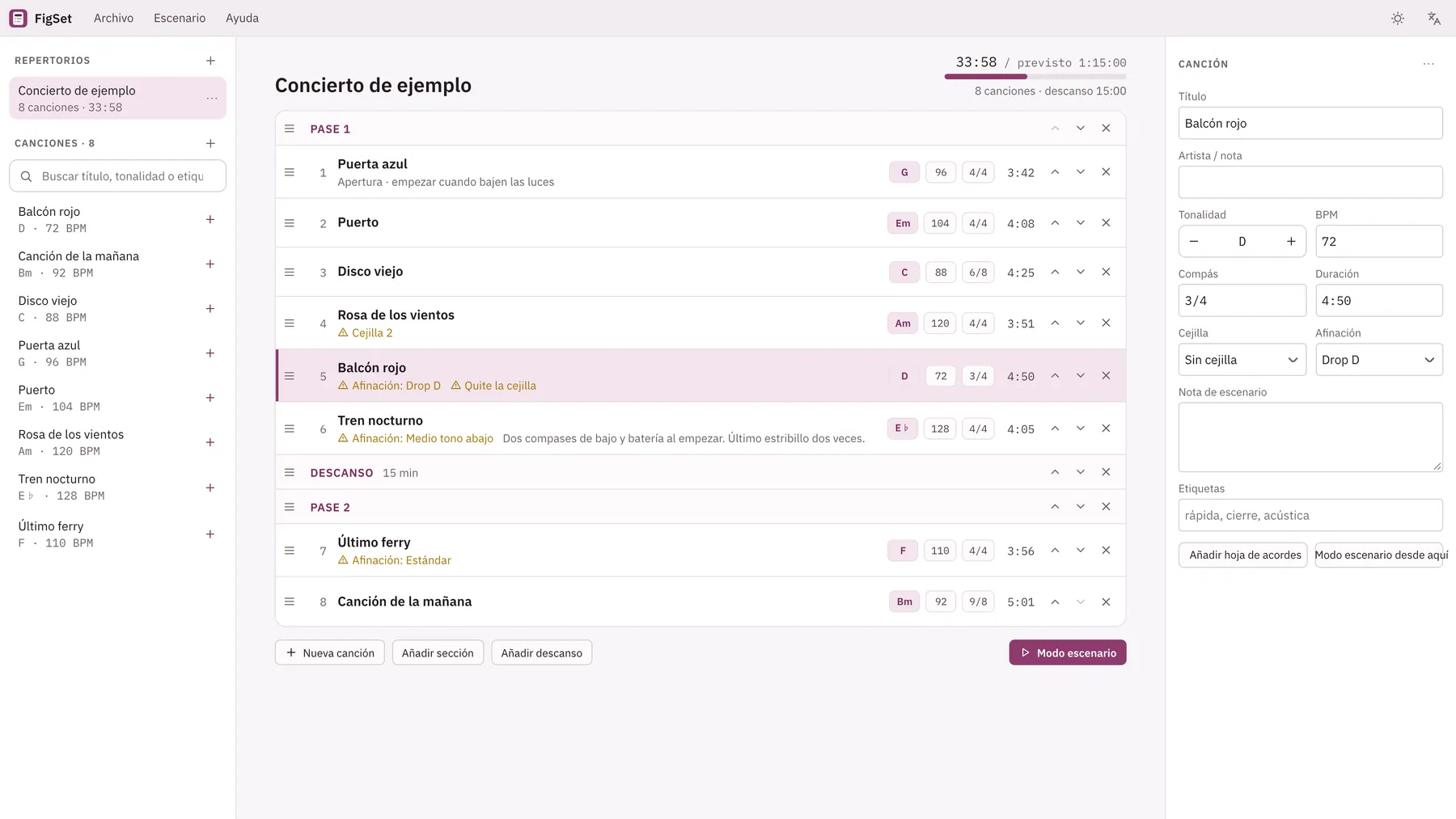Open the language translation icon
This screenshot has width=1456, height=819.
(1434, 18)
